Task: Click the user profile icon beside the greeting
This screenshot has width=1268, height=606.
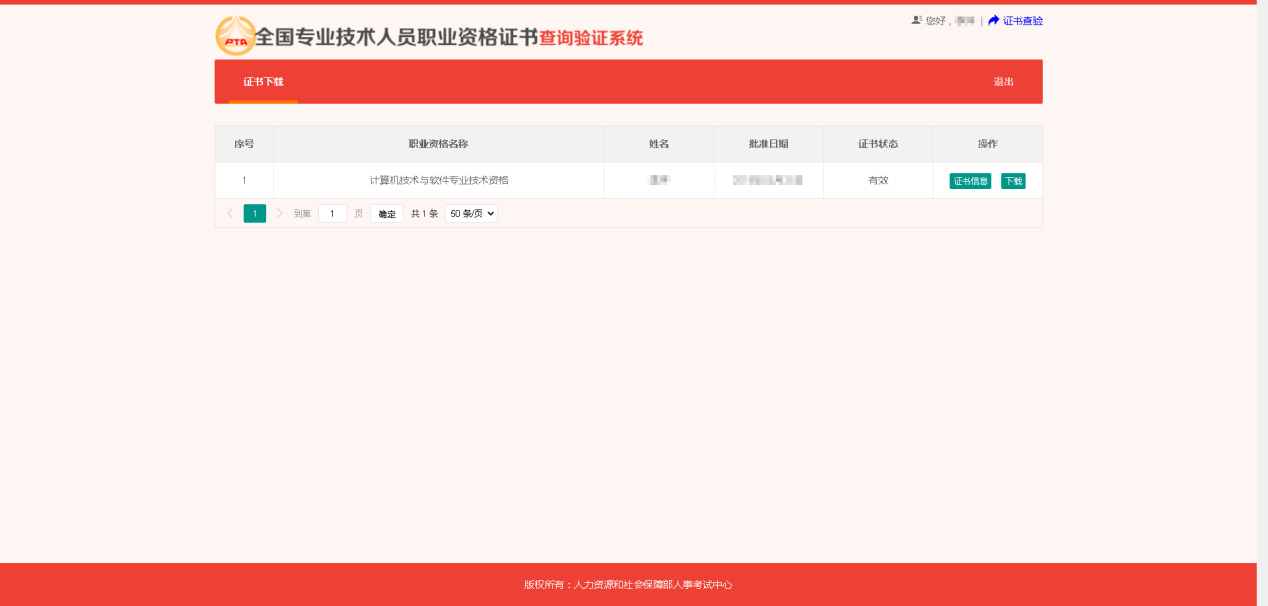Action: pyautogui.click(x=917, y=19)
